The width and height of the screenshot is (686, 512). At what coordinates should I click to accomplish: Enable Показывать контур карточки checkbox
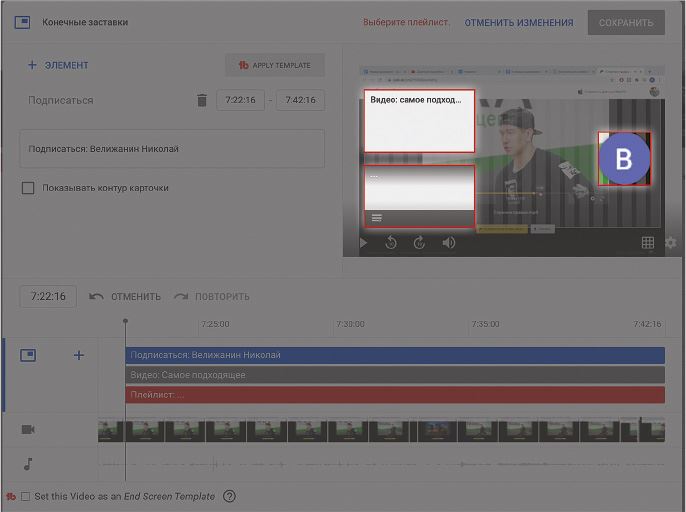pos(28,188)
